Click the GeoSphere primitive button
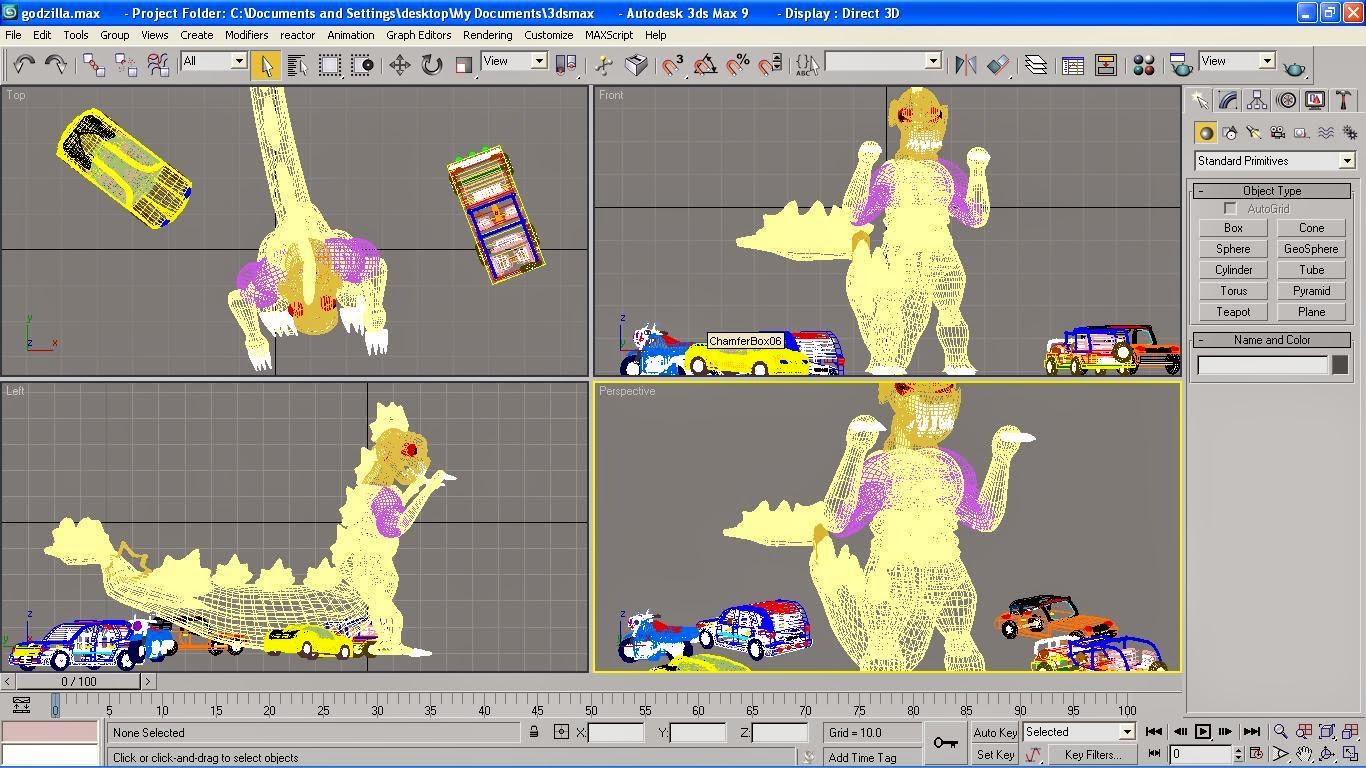This screenshot has height=768, width=1366. [1311, 249]
